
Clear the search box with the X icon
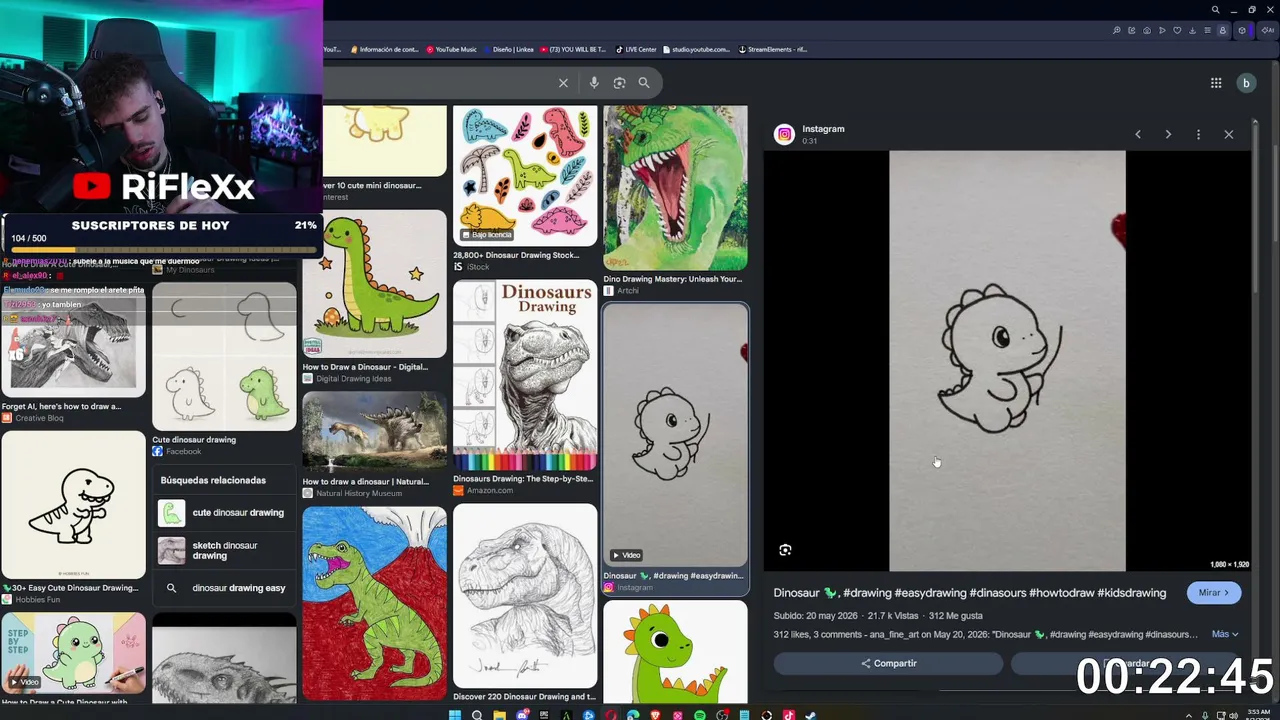click(563, 83)
